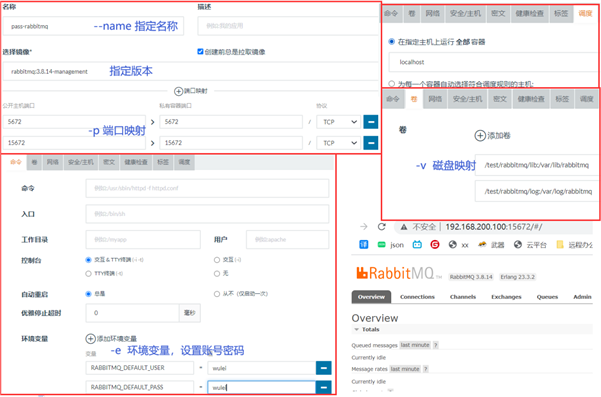The width and height of the screenshot is (601, 397).
Task: Open the xx globe bookmark
Action: (458, 245)
